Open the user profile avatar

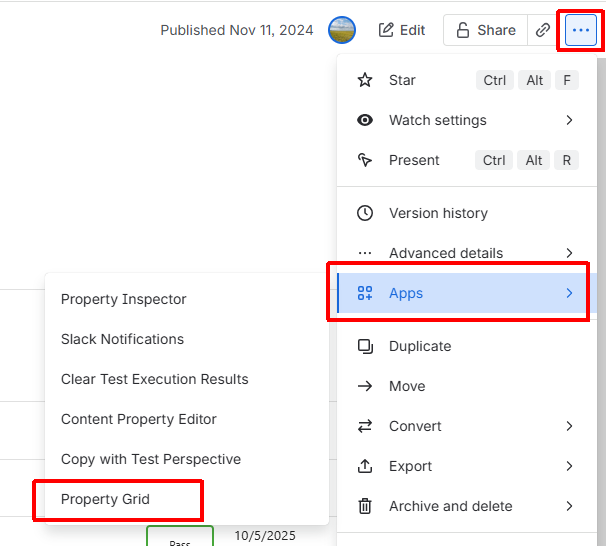tap(342, 30)
